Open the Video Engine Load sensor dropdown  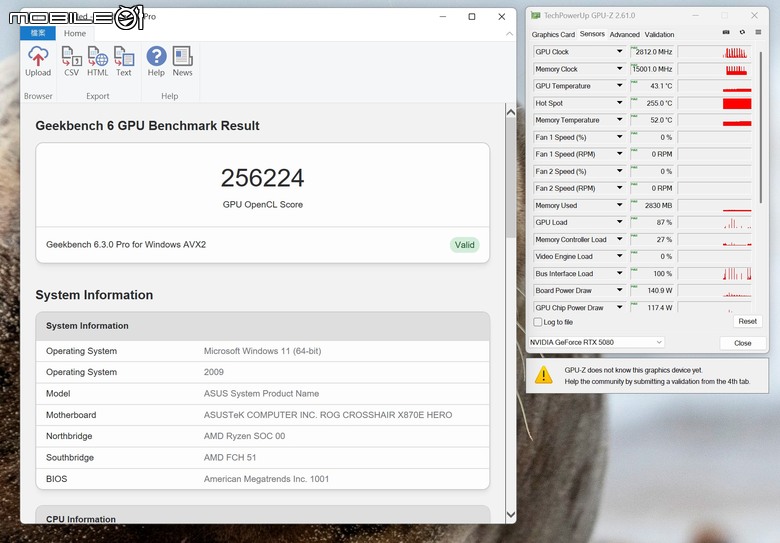coord(619,256)
